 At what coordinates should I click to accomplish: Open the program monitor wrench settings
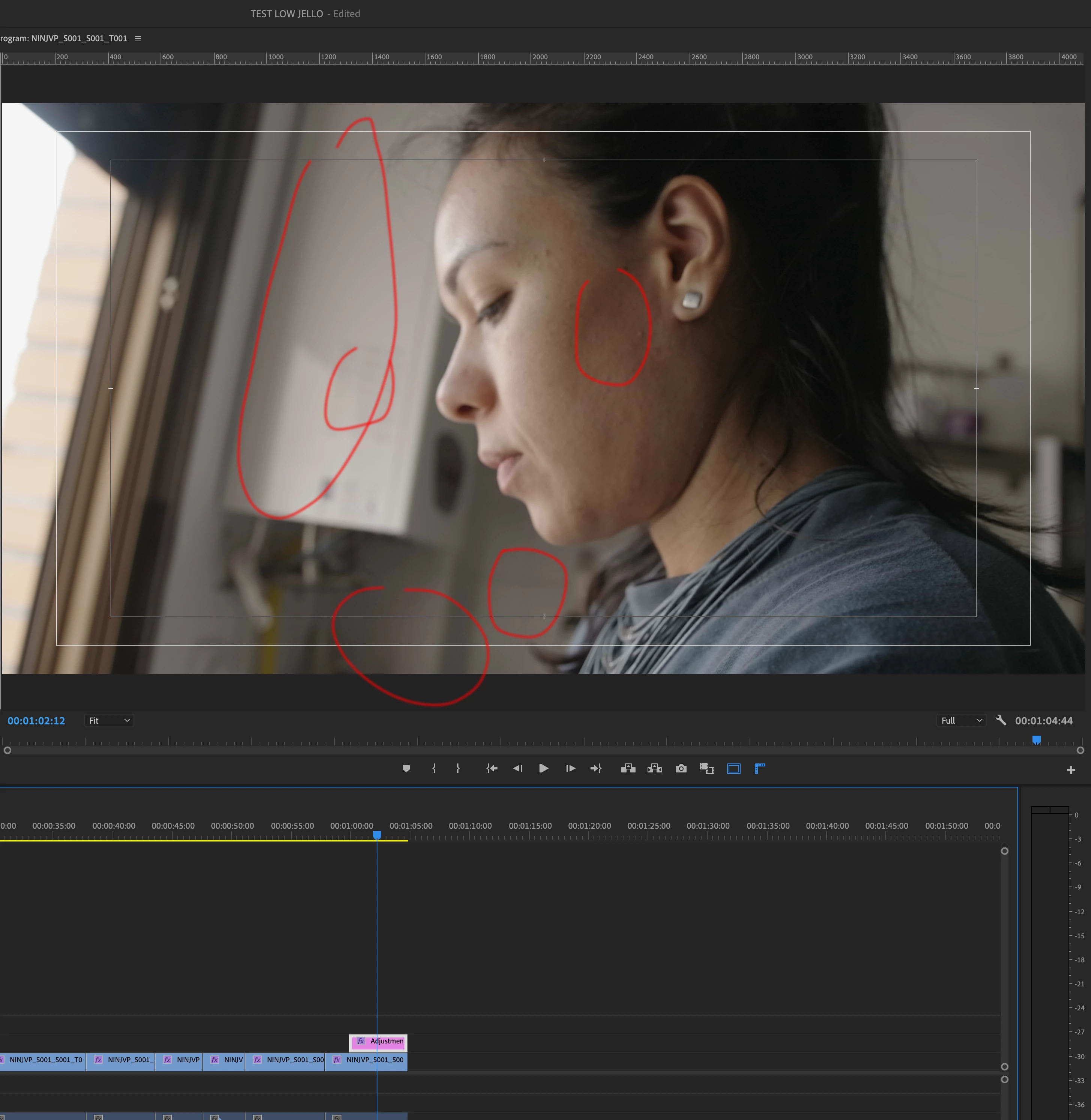1001,720
